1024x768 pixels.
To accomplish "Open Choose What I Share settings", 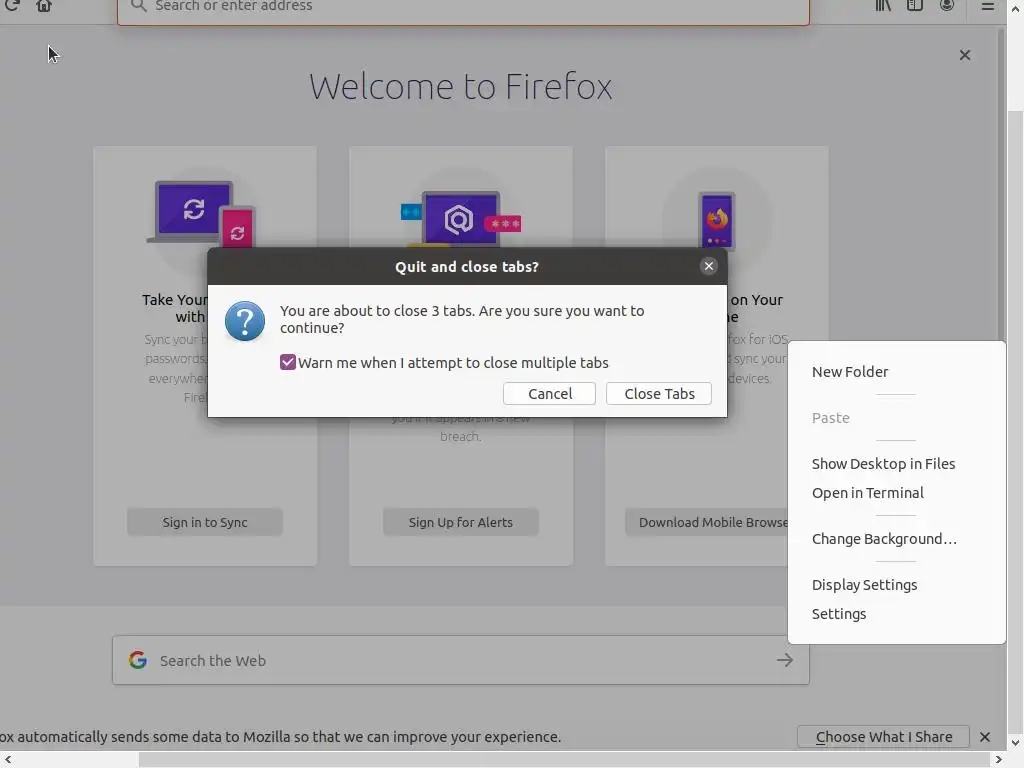I will pos(884,737).
